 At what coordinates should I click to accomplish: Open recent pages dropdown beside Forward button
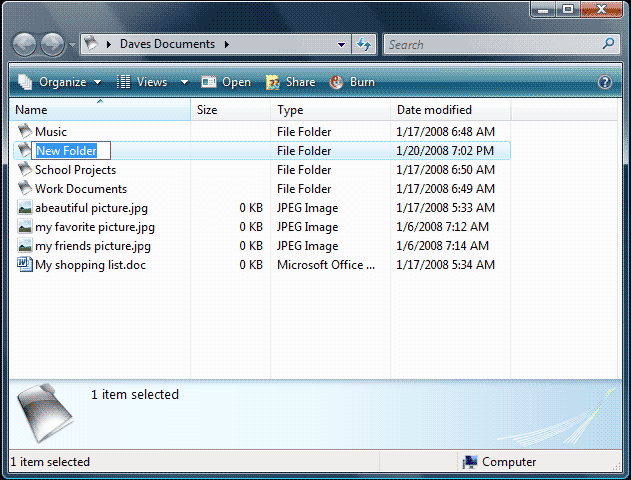coord(72,45)
